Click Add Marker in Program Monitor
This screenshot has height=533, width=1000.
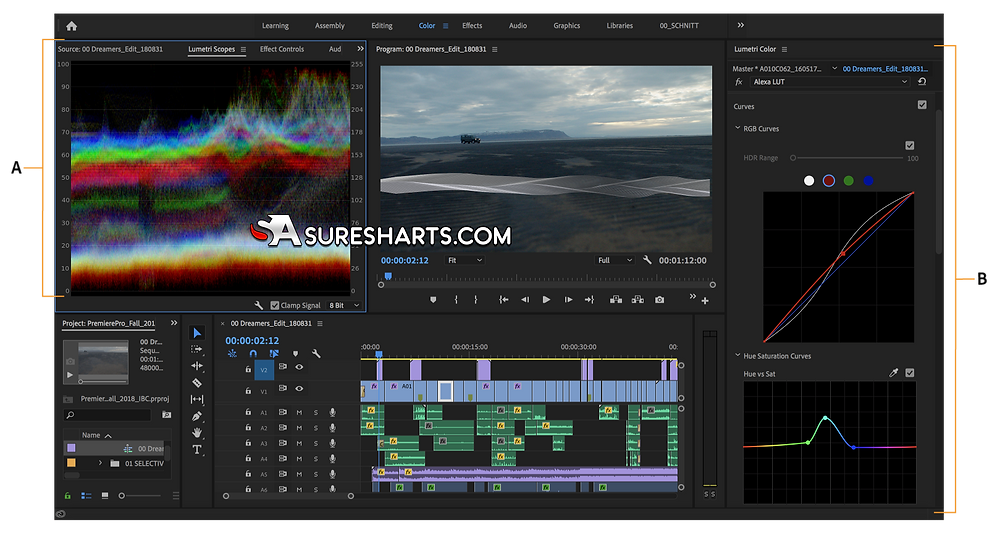(x=433, y=300)
